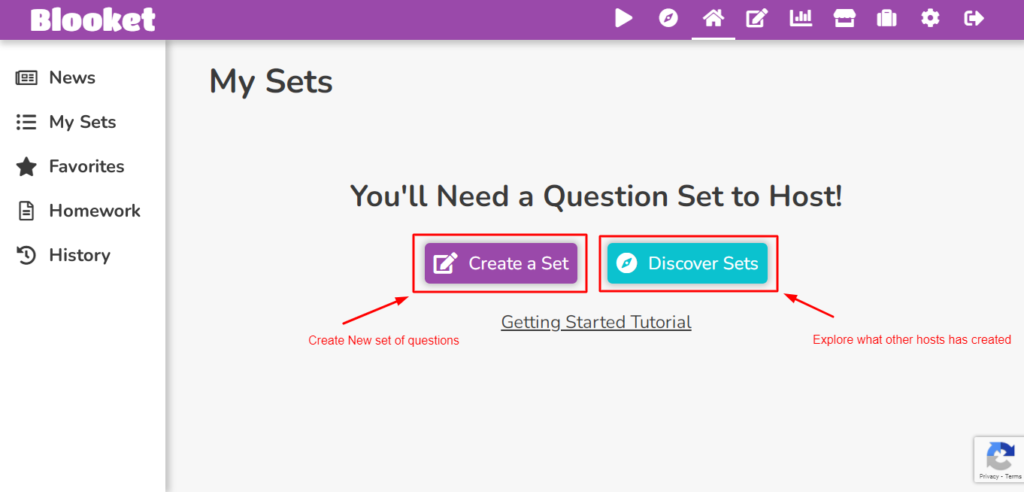Viewport: 1024px width, 492px height.
Task: Select the Home house icon in header
Action: point(713,18)
